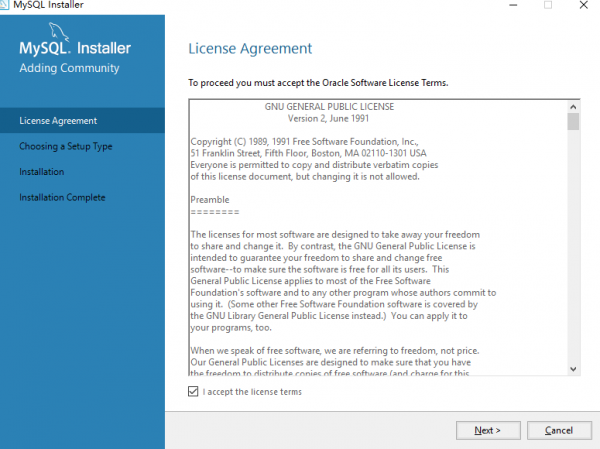Select the Installation step in sidebar
Screen dimensions: 600x449
pyautogui.click(x=42, y=172)
